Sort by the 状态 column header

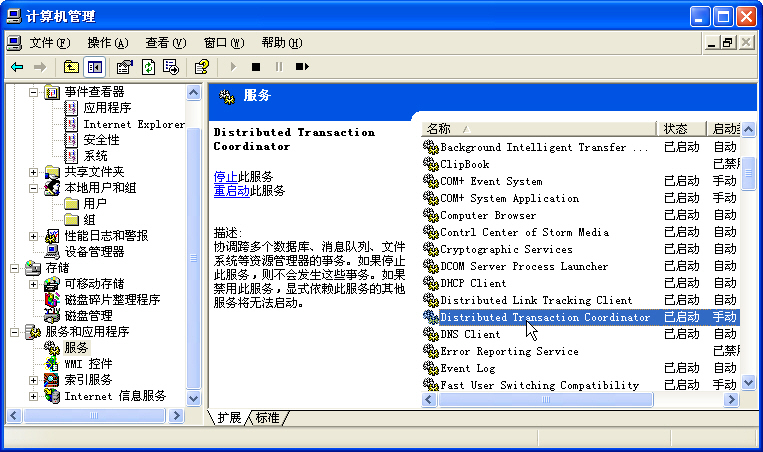[x=681, y=129]
